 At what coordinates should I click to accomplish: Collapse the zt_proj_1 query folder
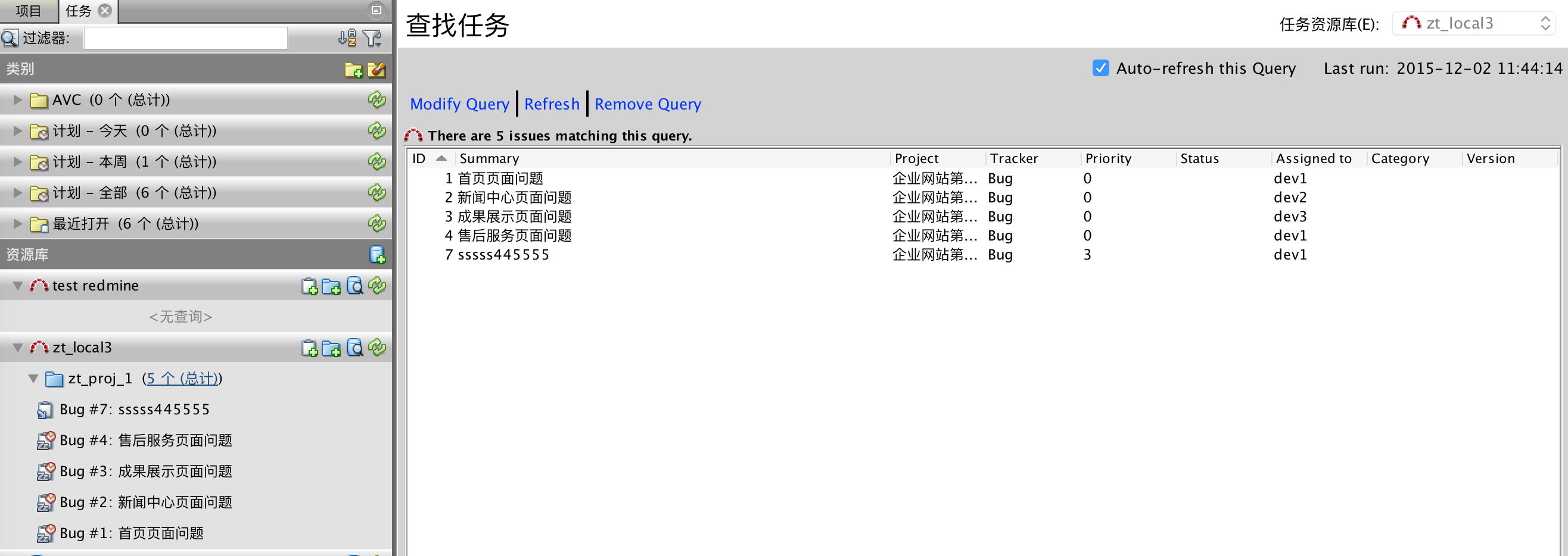33,379
